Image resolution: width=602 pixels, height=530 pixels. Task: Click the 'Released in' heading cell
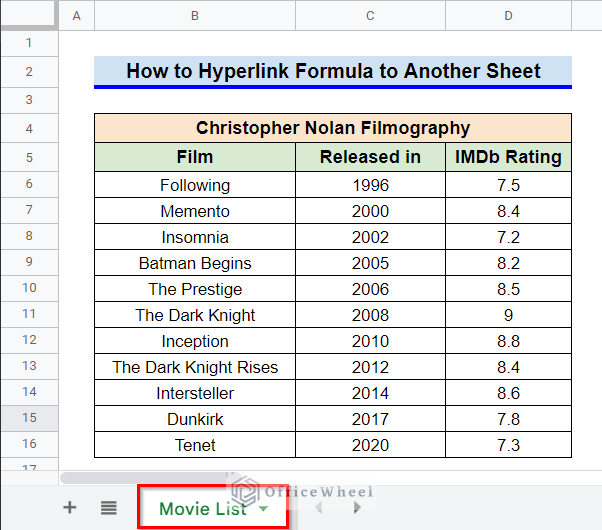[x=370, y=157]
